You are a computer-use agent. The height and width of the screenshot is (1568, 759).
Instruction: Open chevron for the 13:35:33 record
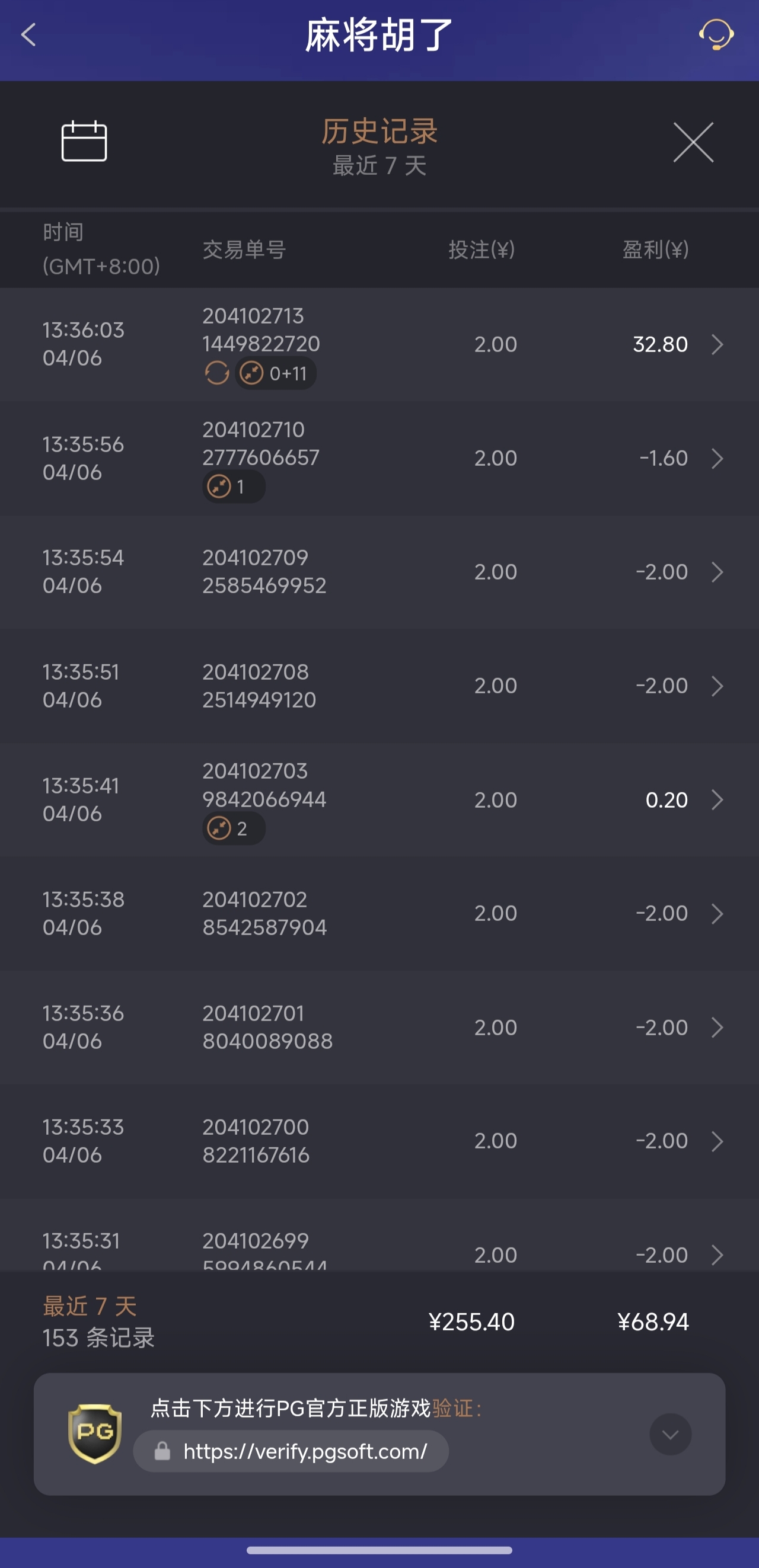(x=717, y=1141)
